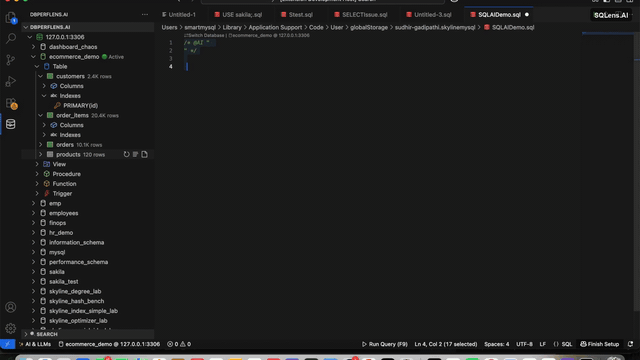Expand the View folder
Viewport: 640px width, 360px height.
point(37,164)
